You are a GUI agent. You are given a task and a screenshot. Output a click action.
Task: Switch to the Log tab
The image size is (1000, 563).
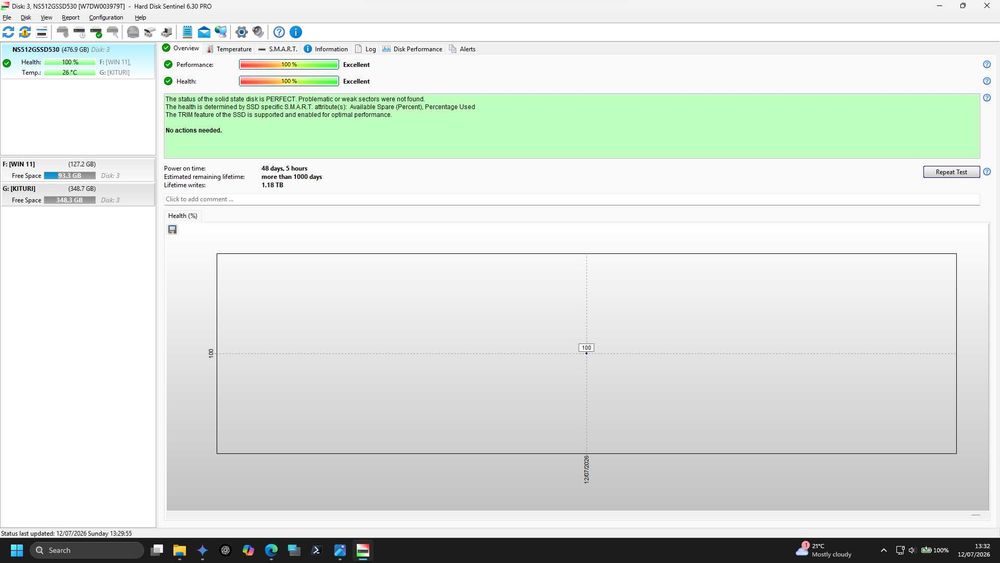pyautogui.click(x=365, y=48)
